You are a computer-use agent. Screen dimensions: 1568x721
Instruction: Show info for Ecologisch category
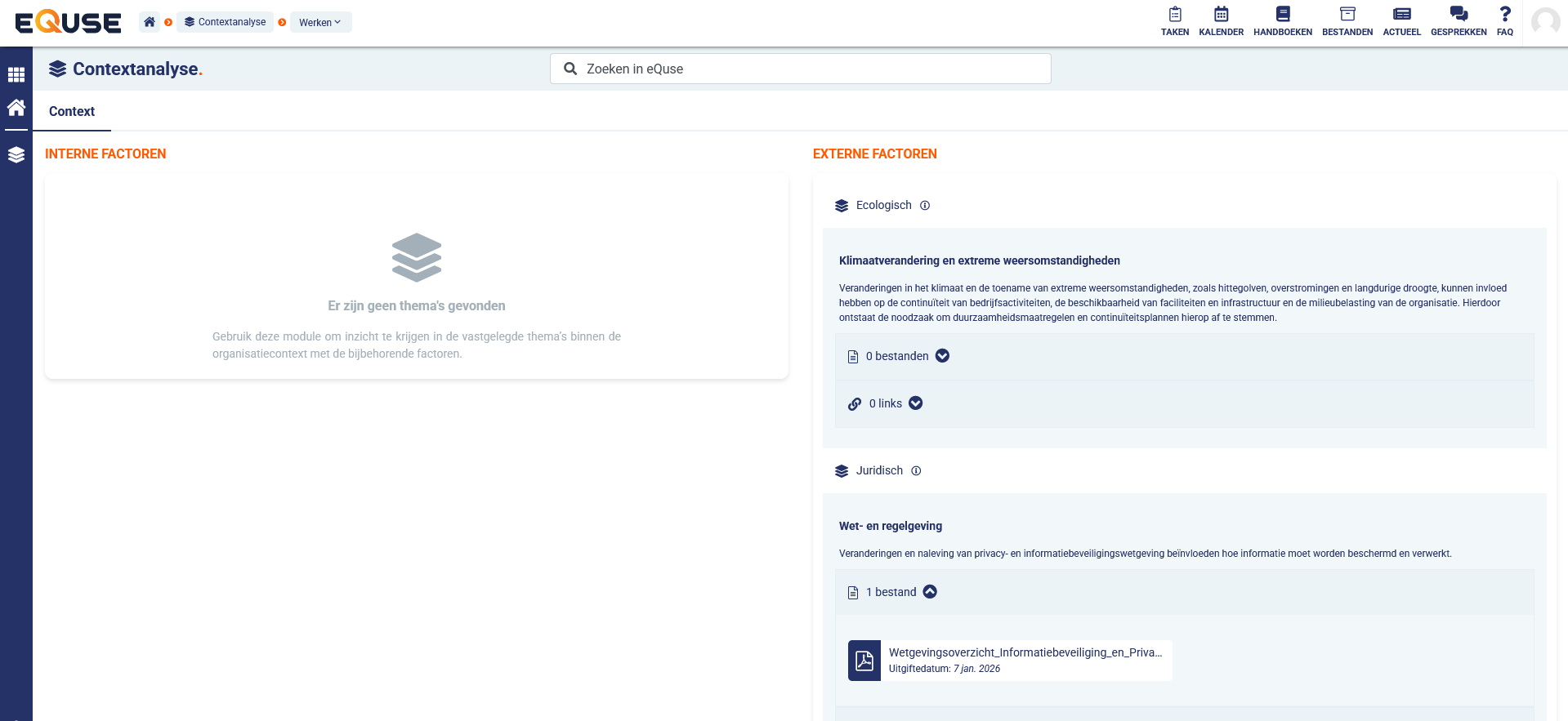[x=925, y=206]
